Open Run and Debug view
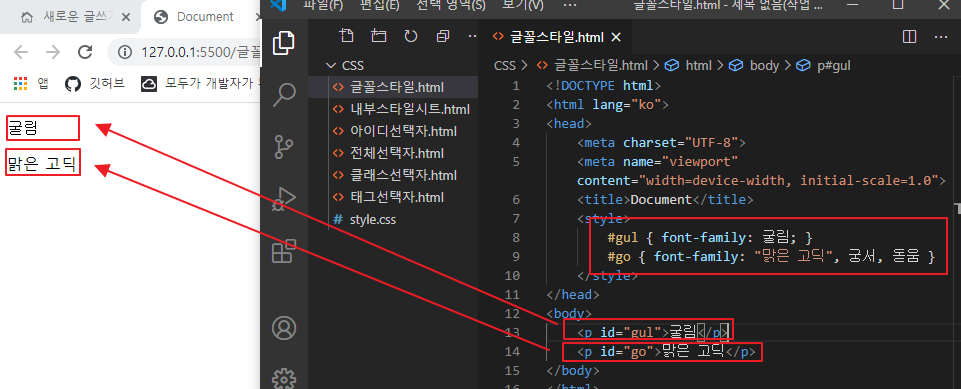The height and width of the screenshot is (389, 961). (x=284, y=199)
